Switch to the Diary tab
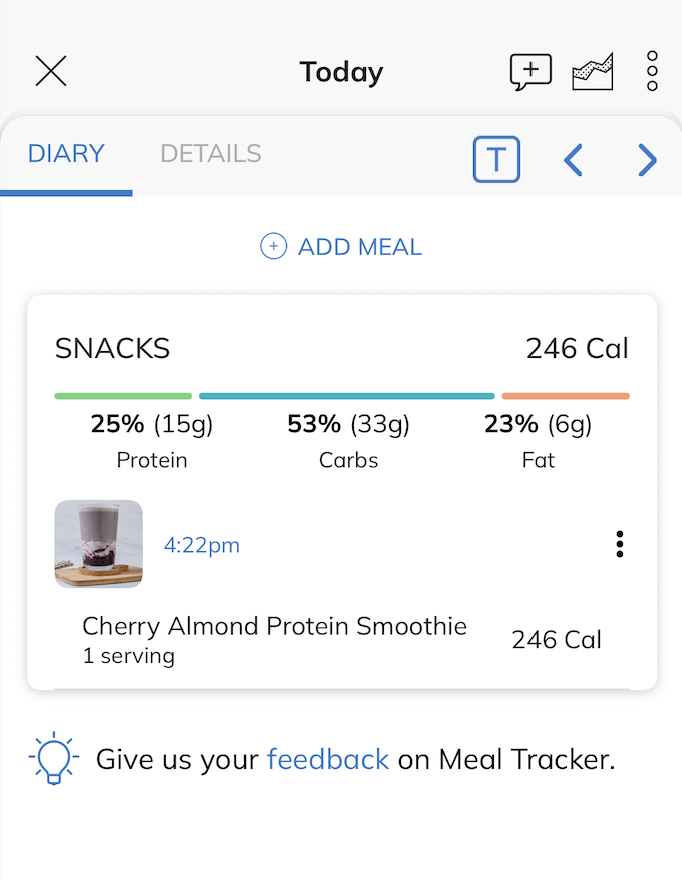Screen dimensions: 682x880 click(x=66, y=154)
